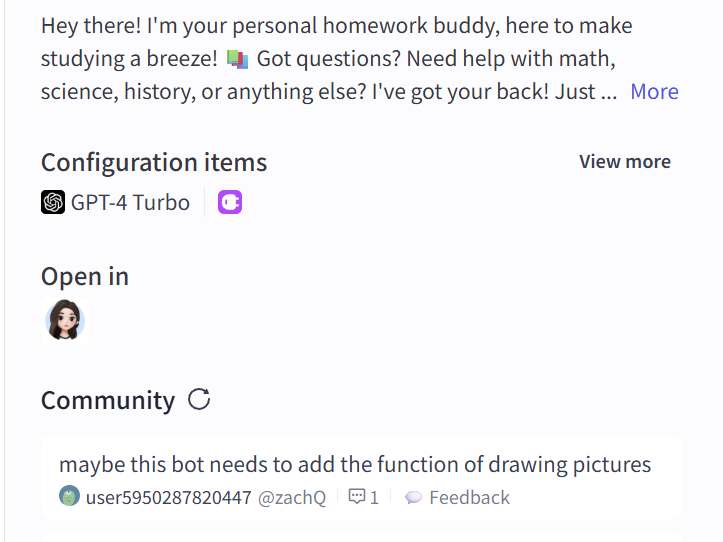Click the green user avatar icon
This screenshot has width=723, height=542.
pyautogui.click(x=69, y=496)
